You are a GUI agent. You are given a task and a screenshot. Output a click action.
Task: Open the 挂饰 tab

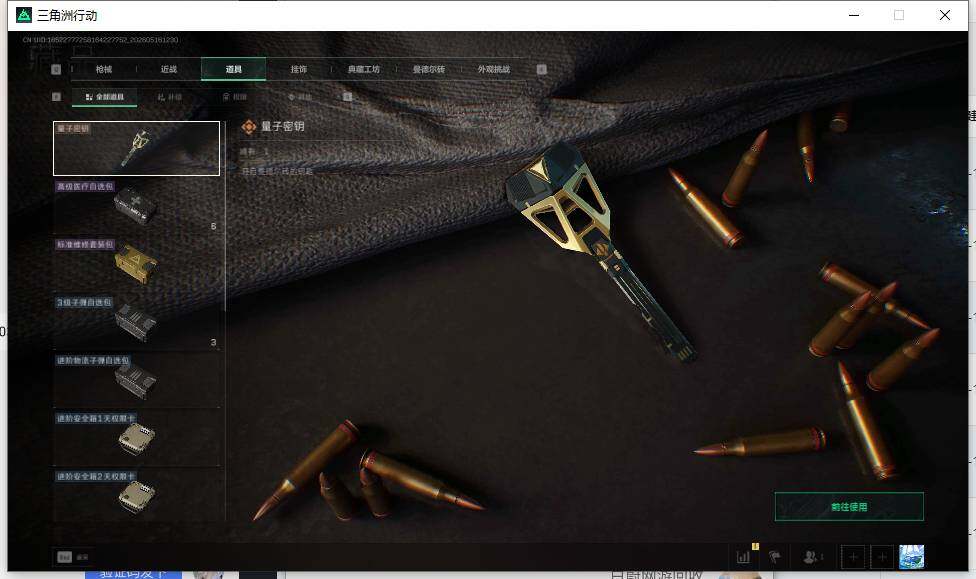[299, 69]
